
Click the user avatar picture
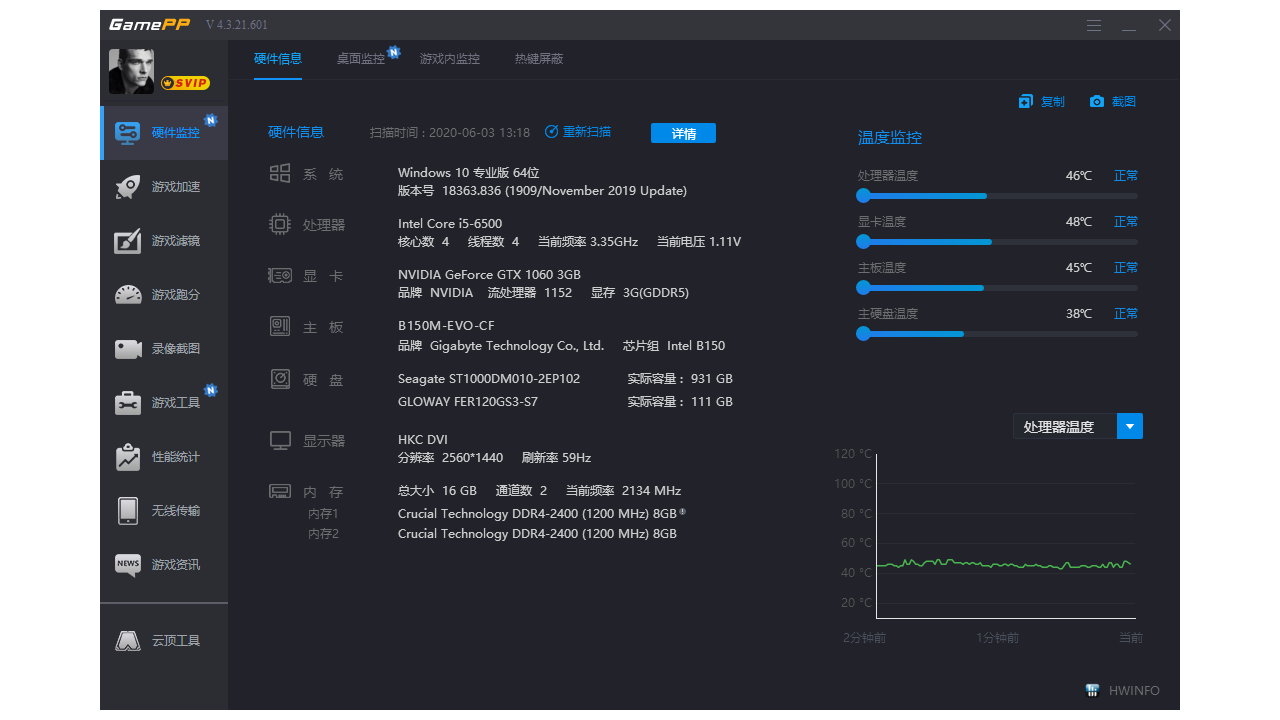click(x=131, y=72)
